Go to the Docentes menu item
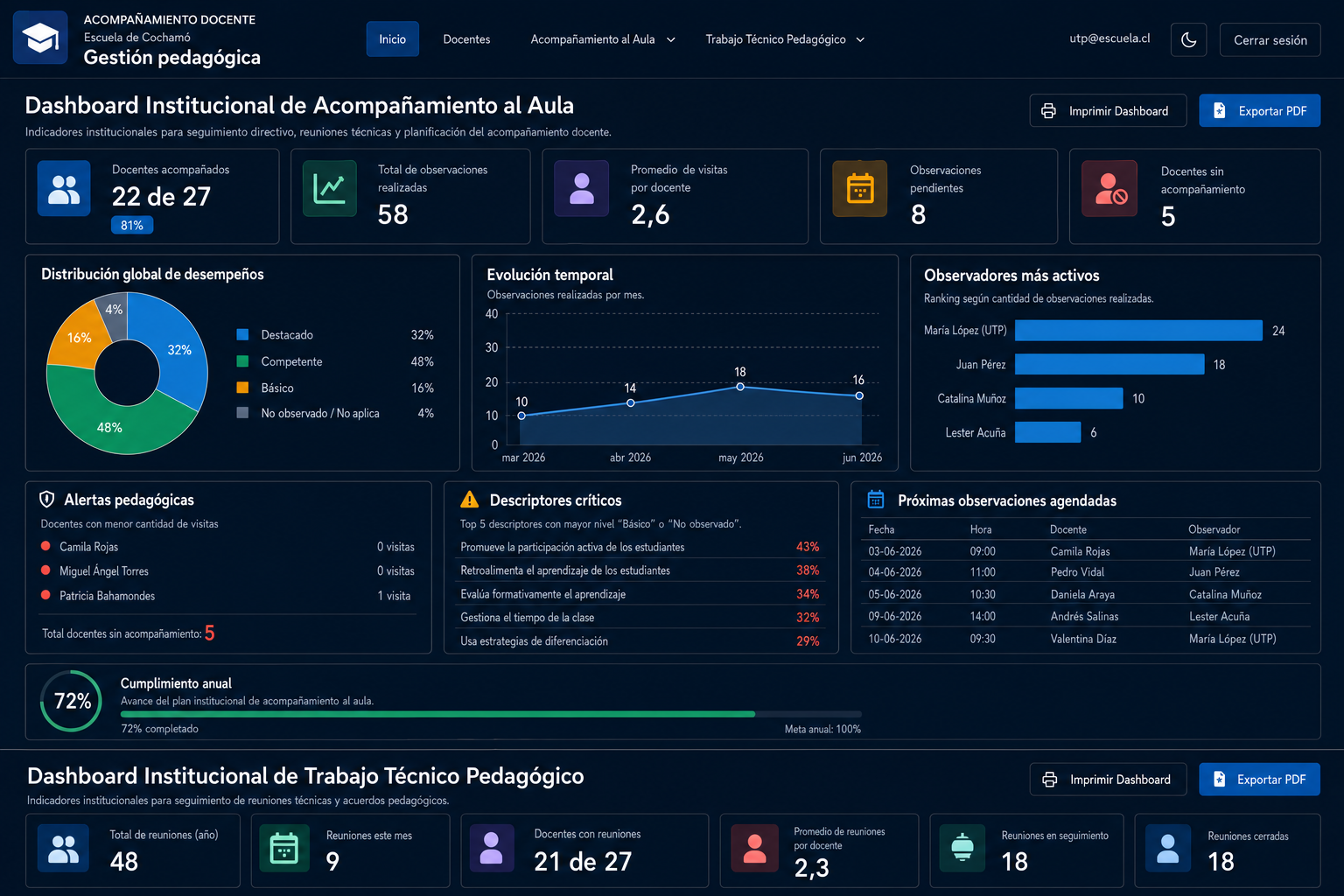This screenshot has height=896, width=1344. pos(466,39)
